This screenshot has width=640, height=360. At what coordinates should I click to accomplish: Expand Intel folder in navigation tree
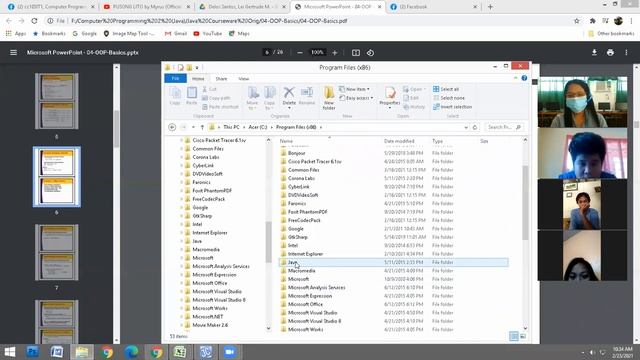[x=182, y=224]
